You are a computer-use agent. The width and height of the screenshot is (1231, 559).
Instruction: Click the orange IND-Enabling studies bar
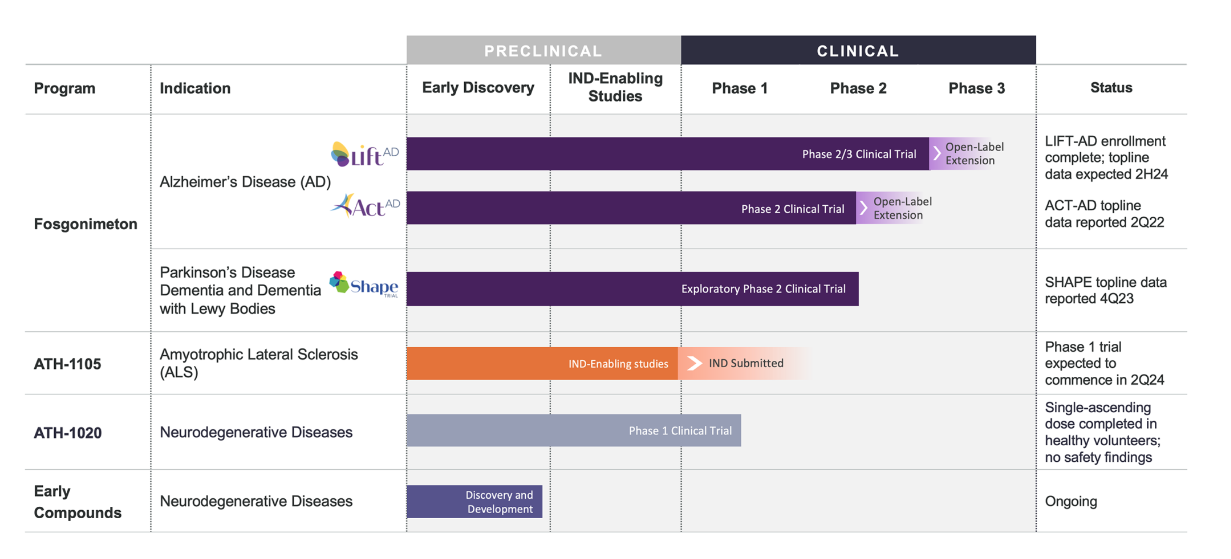pyautogui.click(x=541, y=363)
